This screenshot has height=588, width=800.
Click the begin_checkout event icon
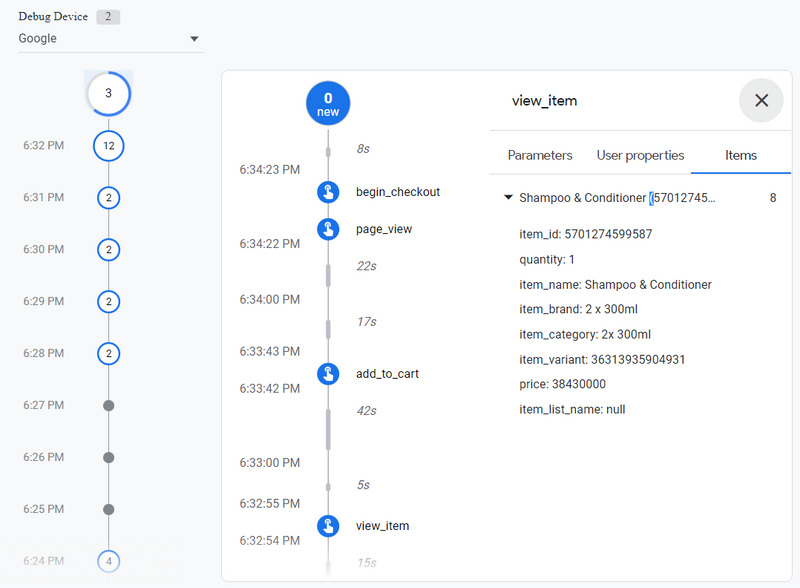[x=328, y=192]
